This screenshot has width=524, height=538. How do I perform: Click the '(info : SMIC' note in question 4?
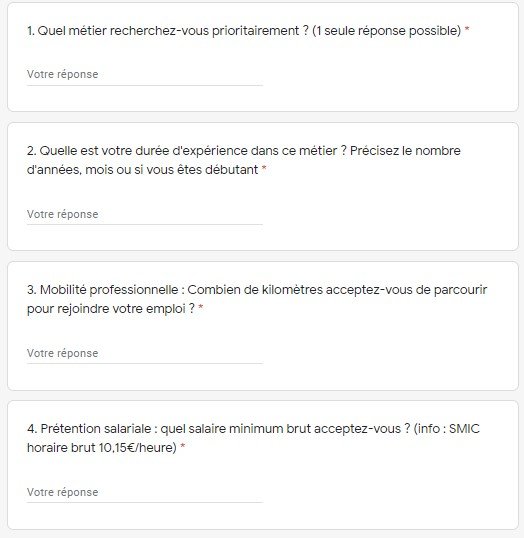447,429
